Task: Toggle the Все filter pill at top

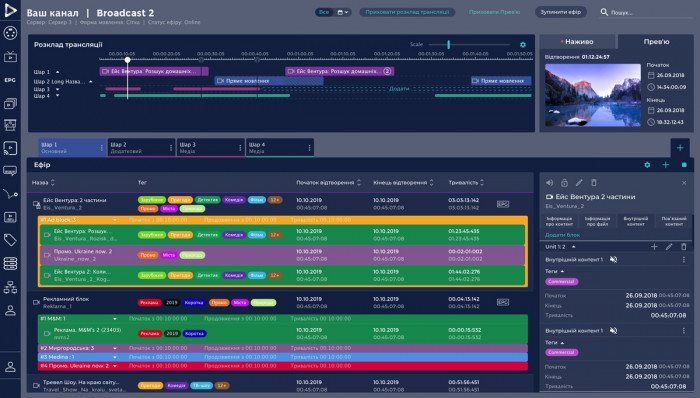Action: point(324,12)
